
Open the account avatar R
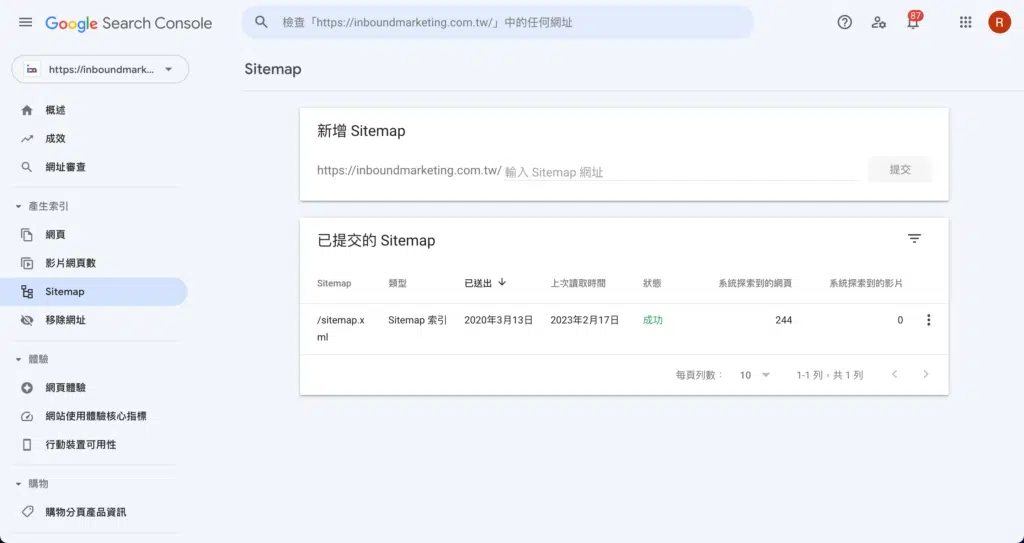click(x=999, y=22)
